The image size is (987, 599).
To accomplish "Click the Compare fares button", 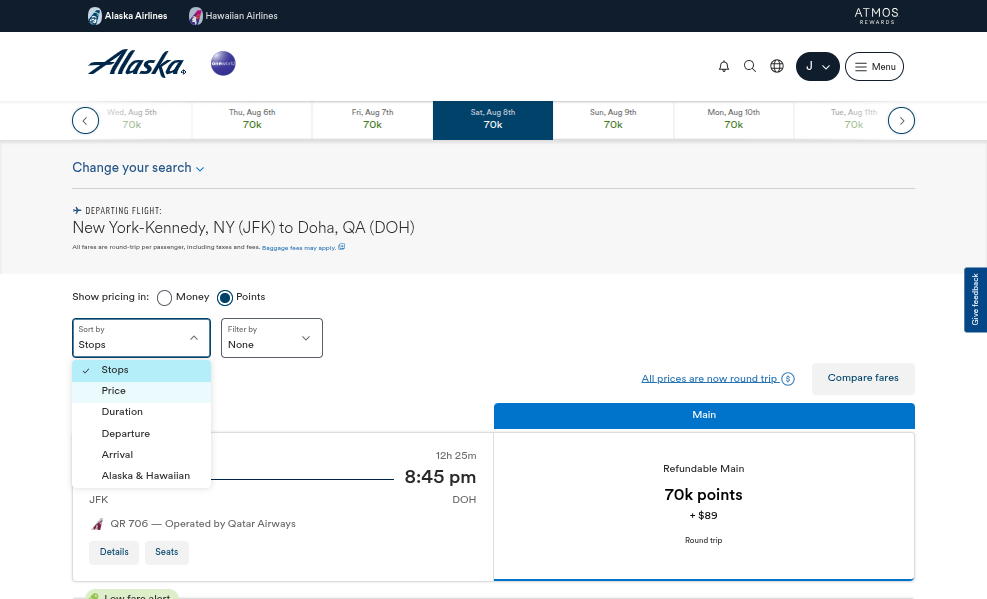I will pos(863,378).
